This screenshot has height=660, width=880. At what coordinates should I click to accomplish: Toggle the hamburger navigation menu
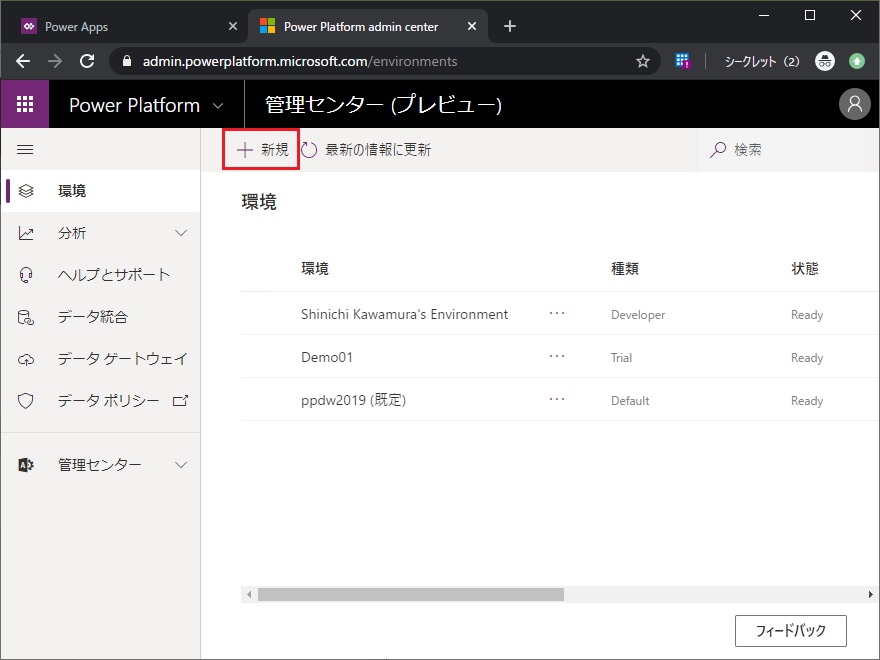(x=25, y=150)
